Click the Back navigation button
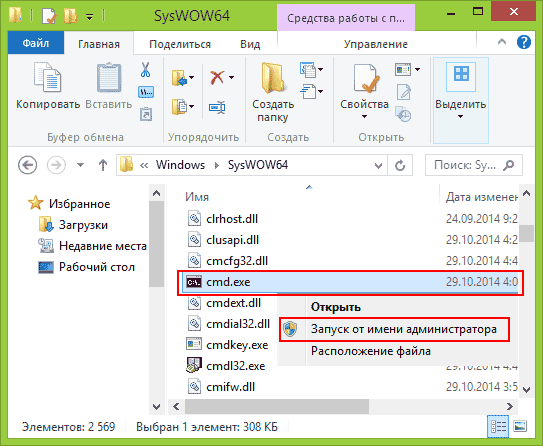 (28, 165)
